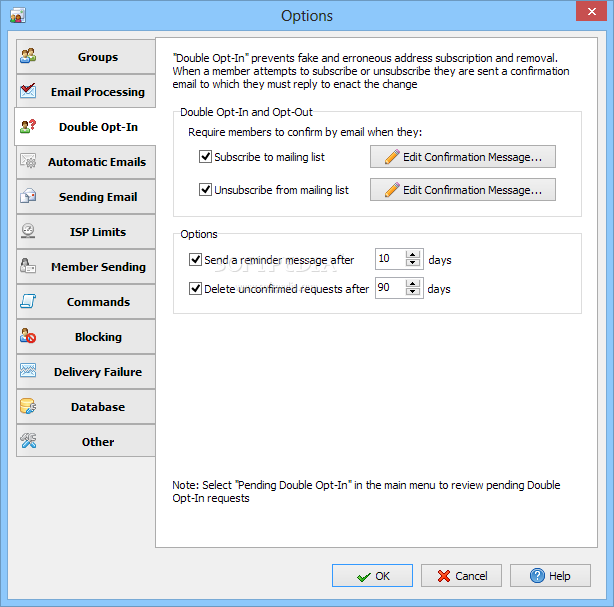The width and height of the screenshot is (614, 607).
Task: Select the Automatic Emails tab
Action: click(x=86, y=161)
